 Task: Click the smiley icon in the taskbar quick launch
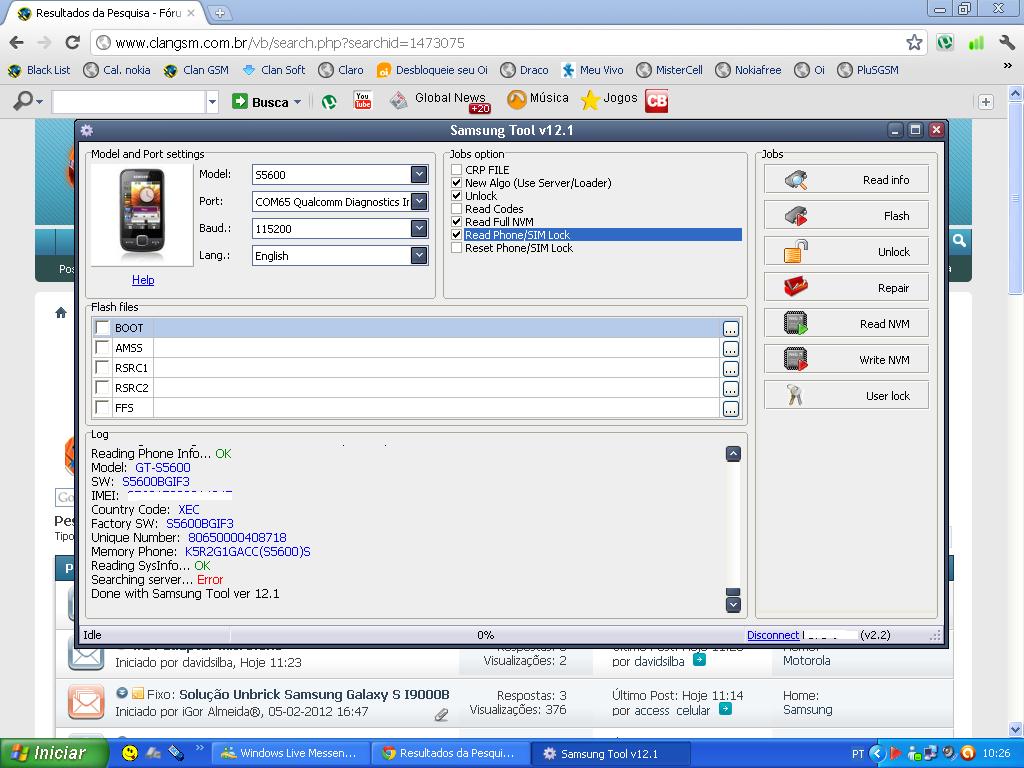[130, 753]
